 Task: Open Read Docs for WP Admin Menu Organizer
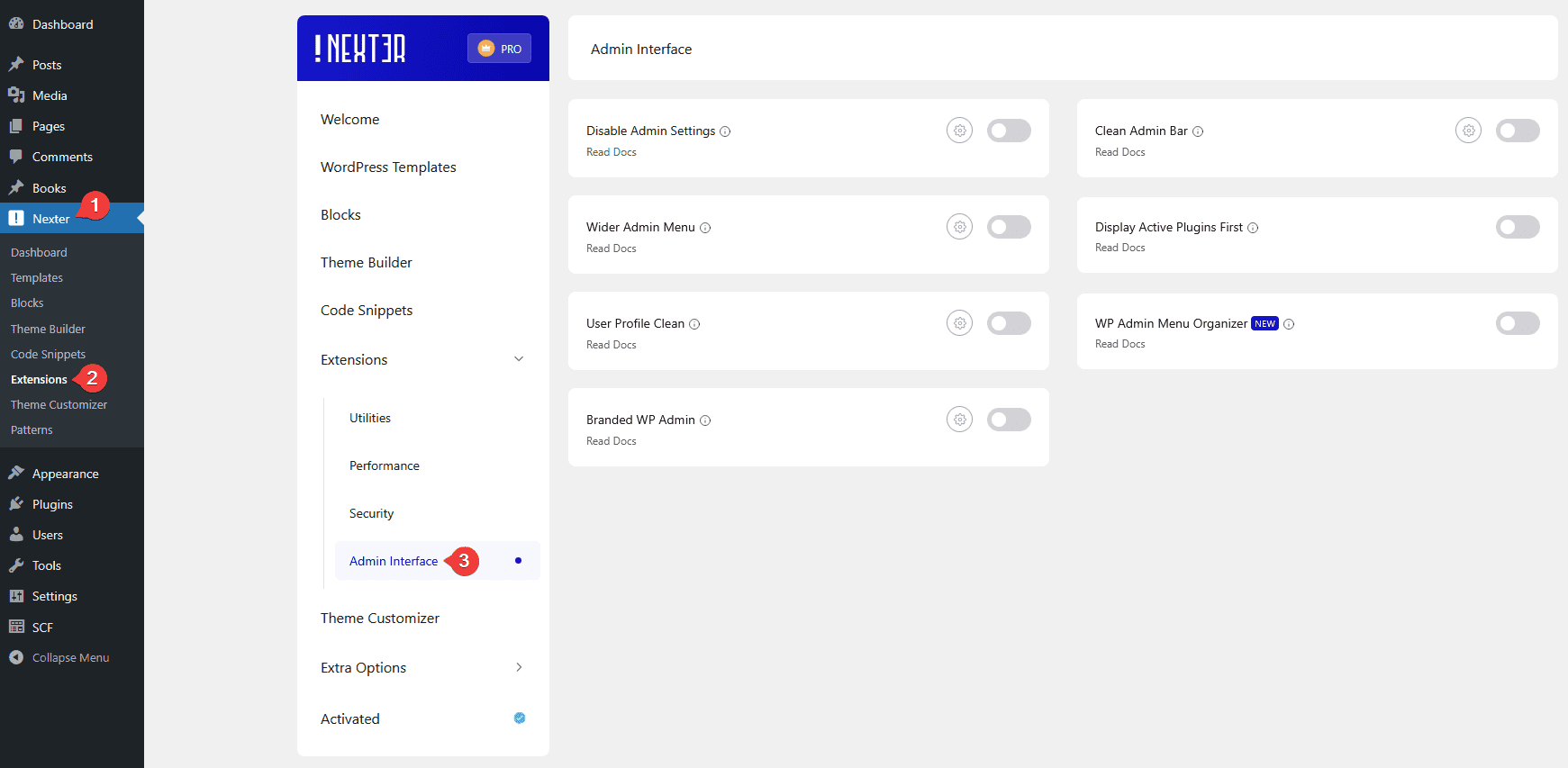pos(1120,344)
